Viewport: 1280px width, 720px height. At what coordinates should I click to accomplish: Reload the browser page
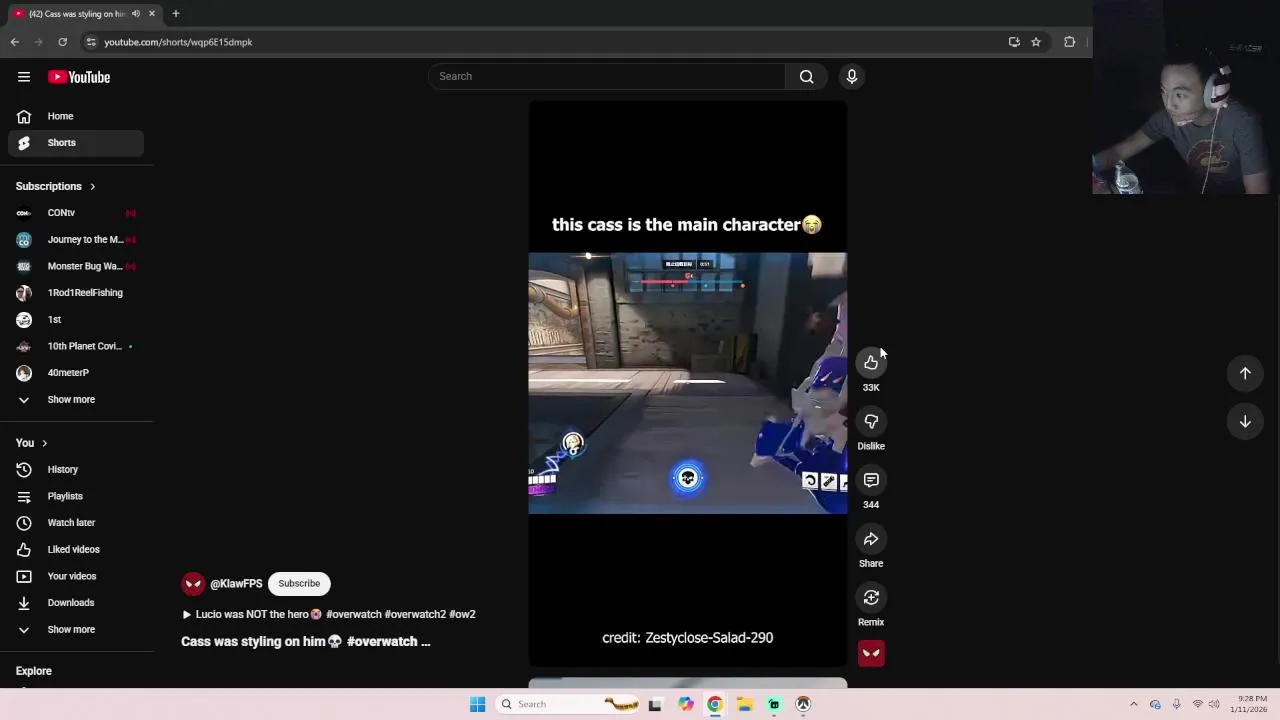click(62, 42)
